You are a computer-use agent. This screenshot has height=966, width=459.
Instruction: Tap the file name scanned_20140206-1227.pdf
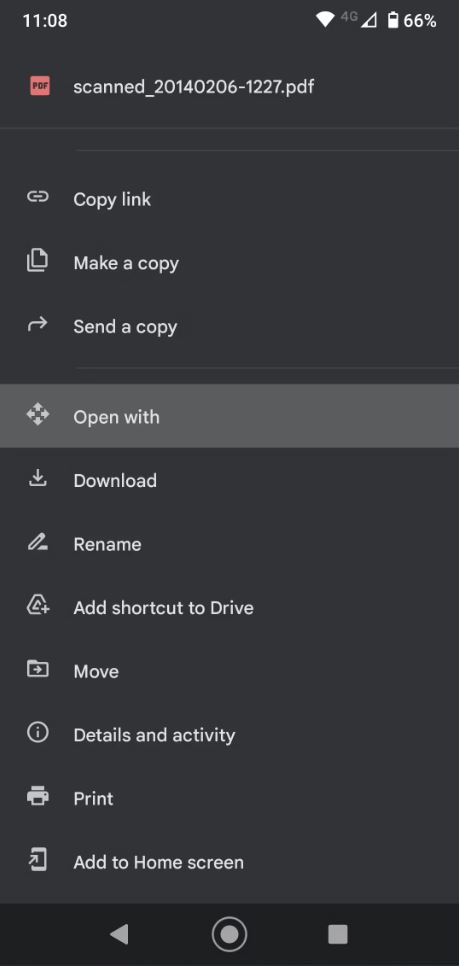click(193, 87)
